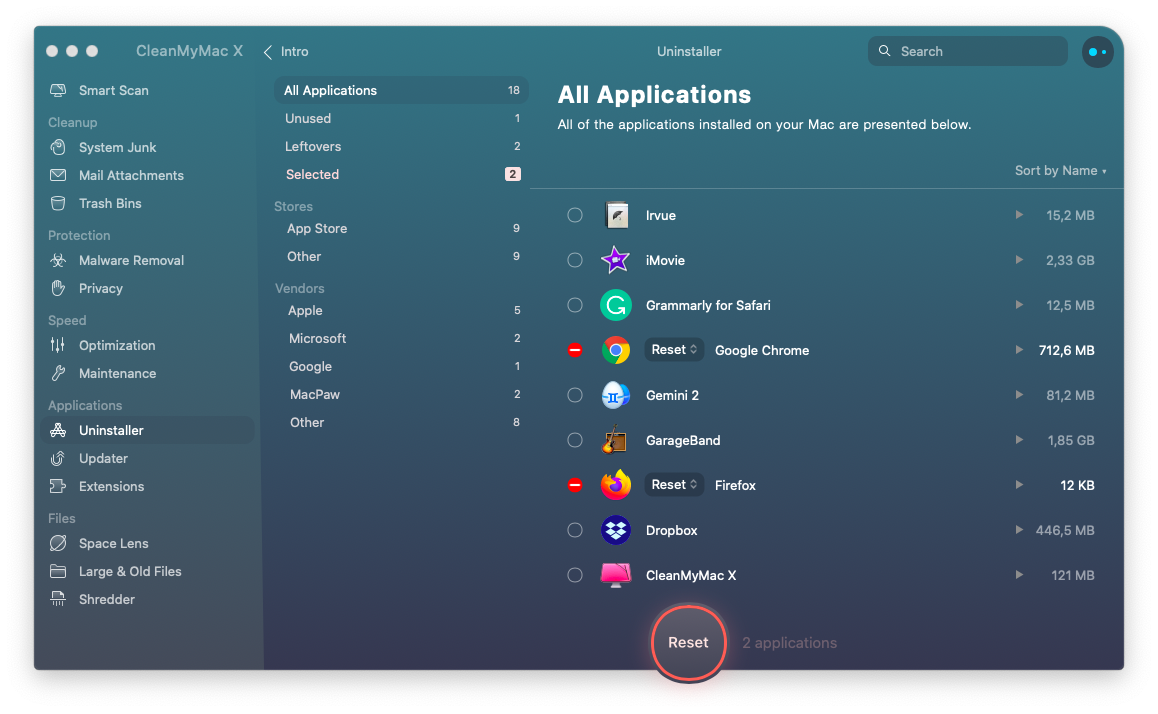
Task: Open Other under Stores
Action: click(x=401, y=256)
